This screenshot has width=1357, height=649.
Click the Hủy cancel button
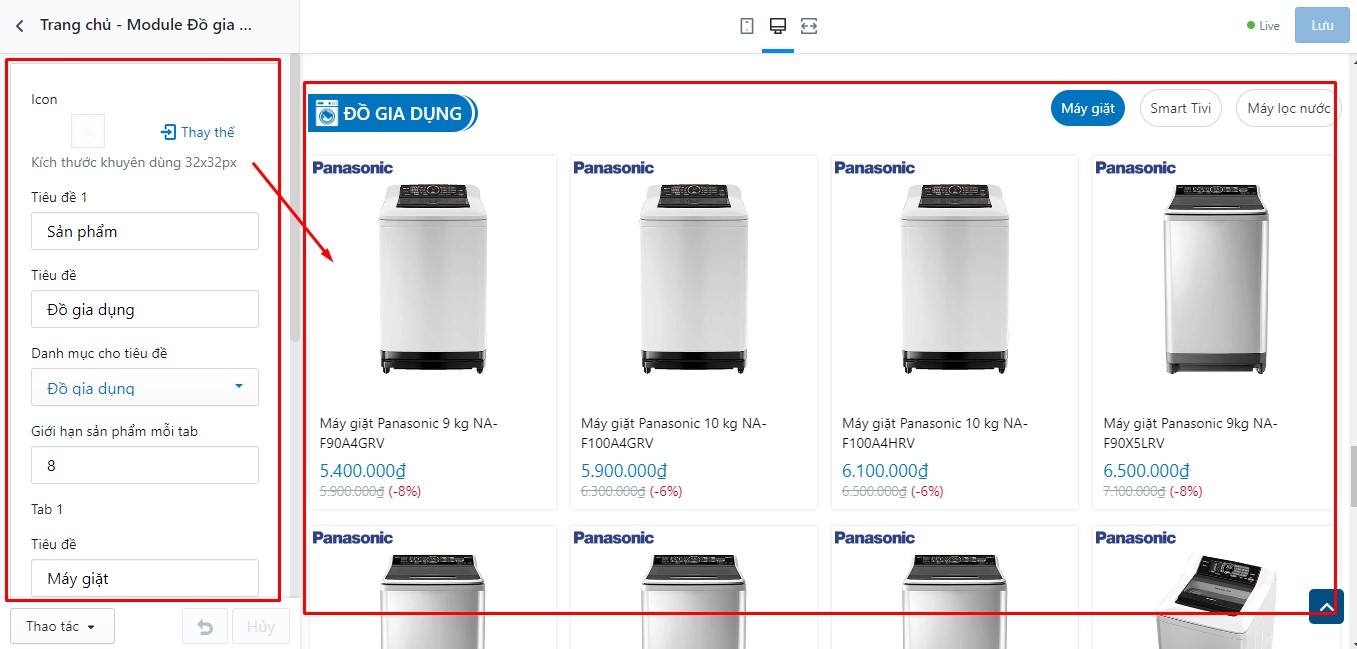pos(261,627)
